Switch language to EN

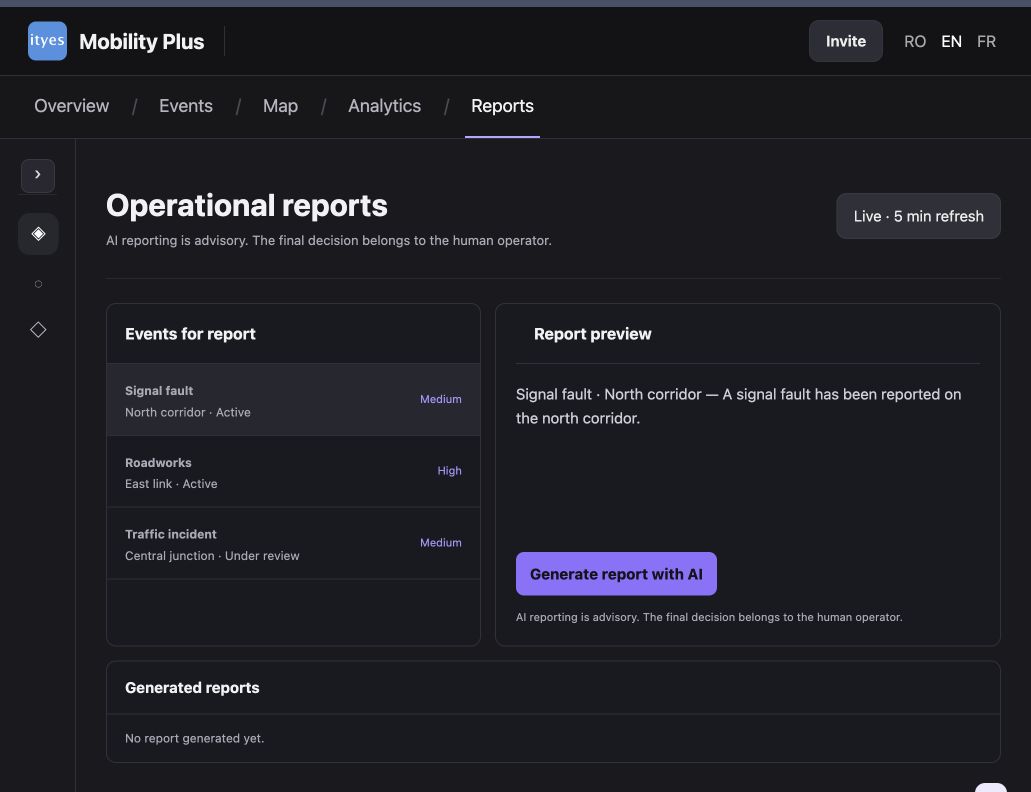click(x=951, y=41)
